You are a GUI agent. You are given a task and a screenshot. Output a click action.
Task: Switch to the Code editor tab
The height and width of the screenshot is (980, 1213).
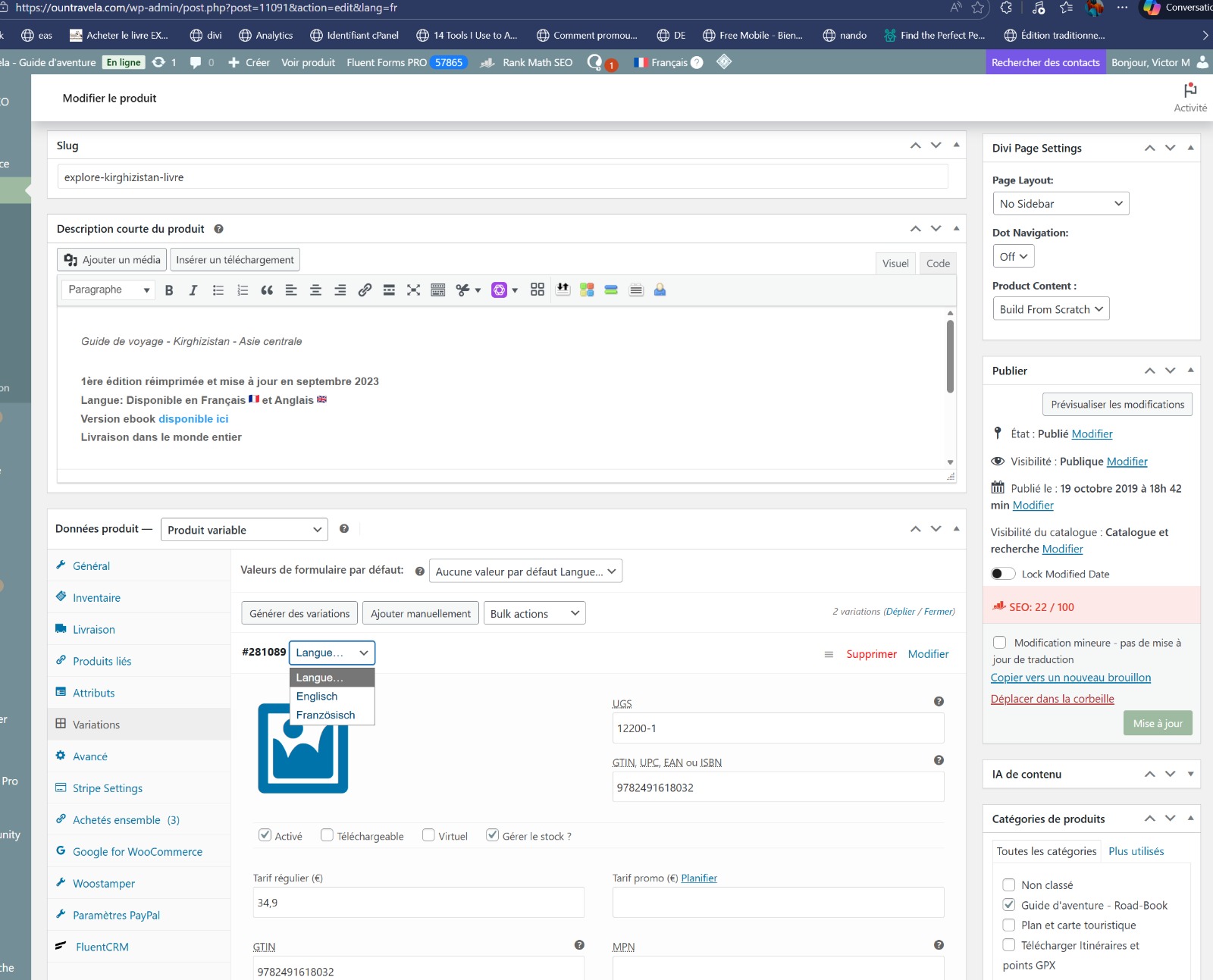tap(938, 264)
